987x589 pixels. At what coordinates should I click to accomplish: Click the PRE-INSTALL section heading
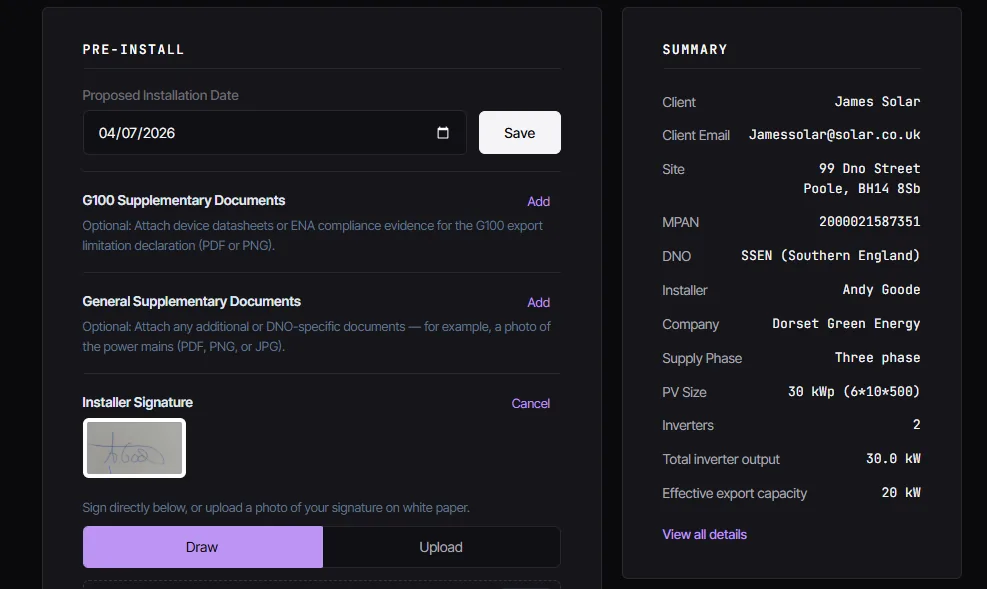tap(133, 49)
